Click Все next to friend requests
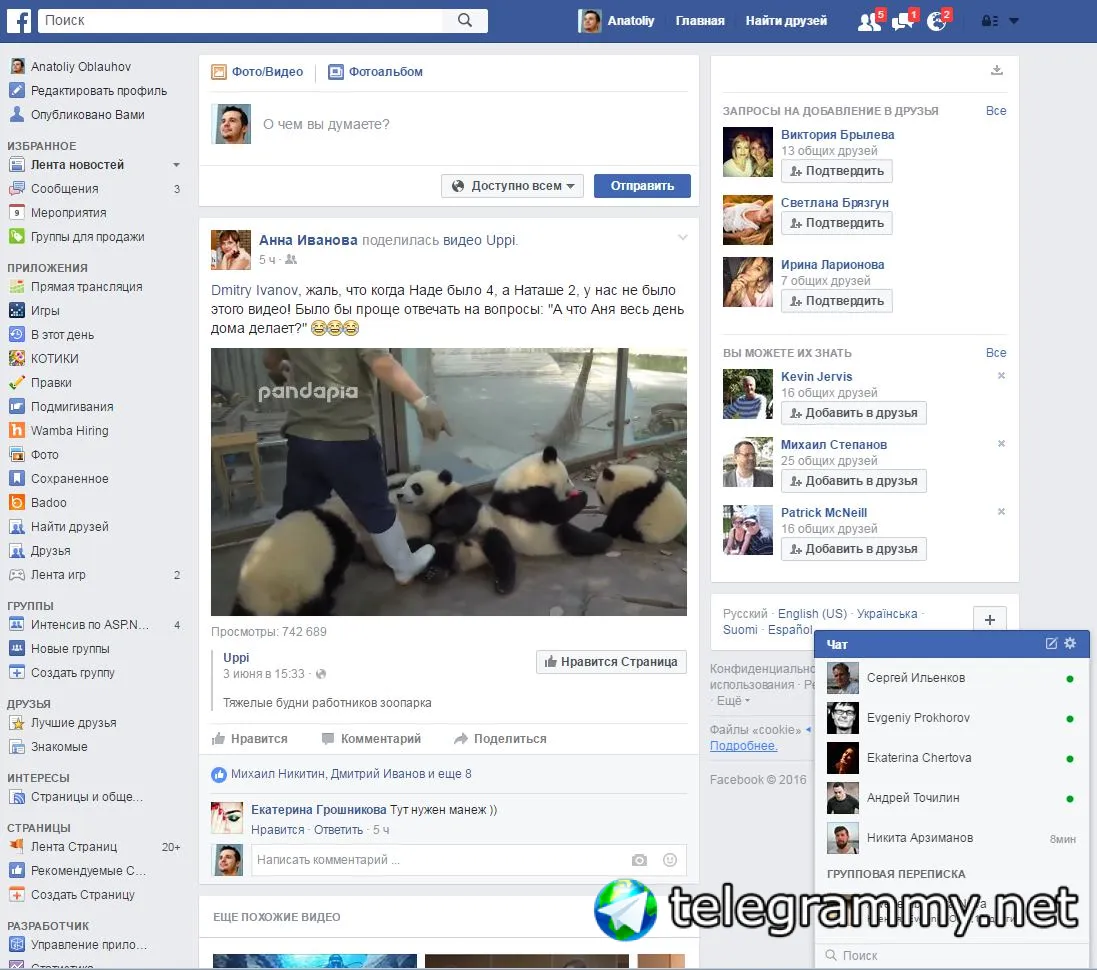Screen dimensions: 1097x970 coord(996,111)
